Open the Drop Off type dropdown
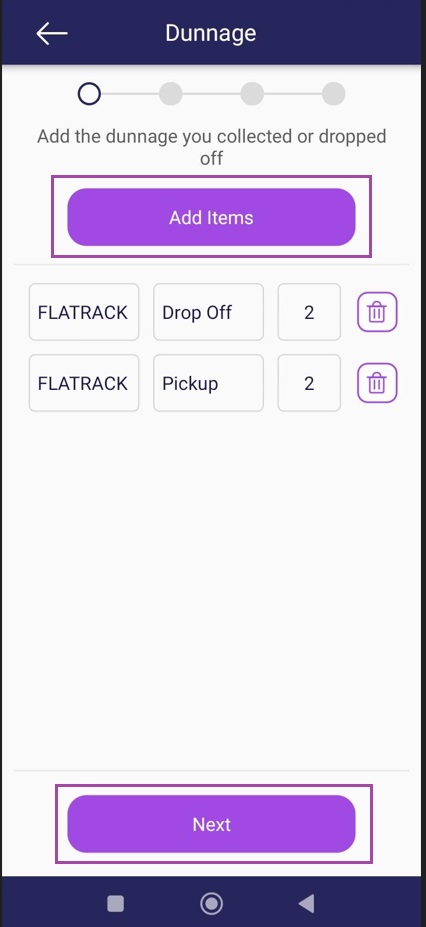 coord(209,312)
